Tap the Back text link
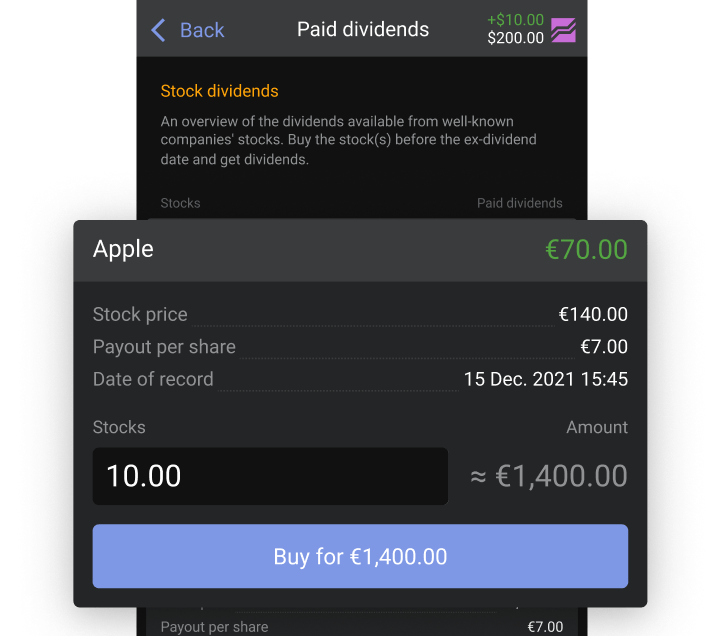Viewport: 722px width, 636px height. click(x=202, y=30)
